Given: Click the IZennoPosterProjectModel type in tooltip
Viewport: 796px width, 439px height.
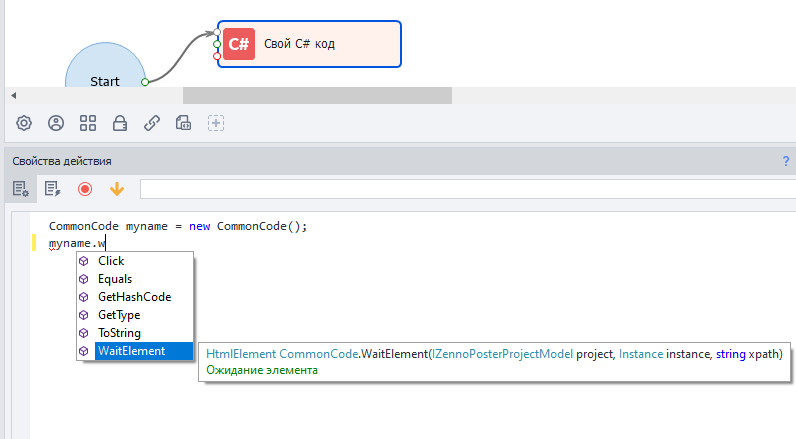Looking at the screenshot, I should tap(502, 354).
